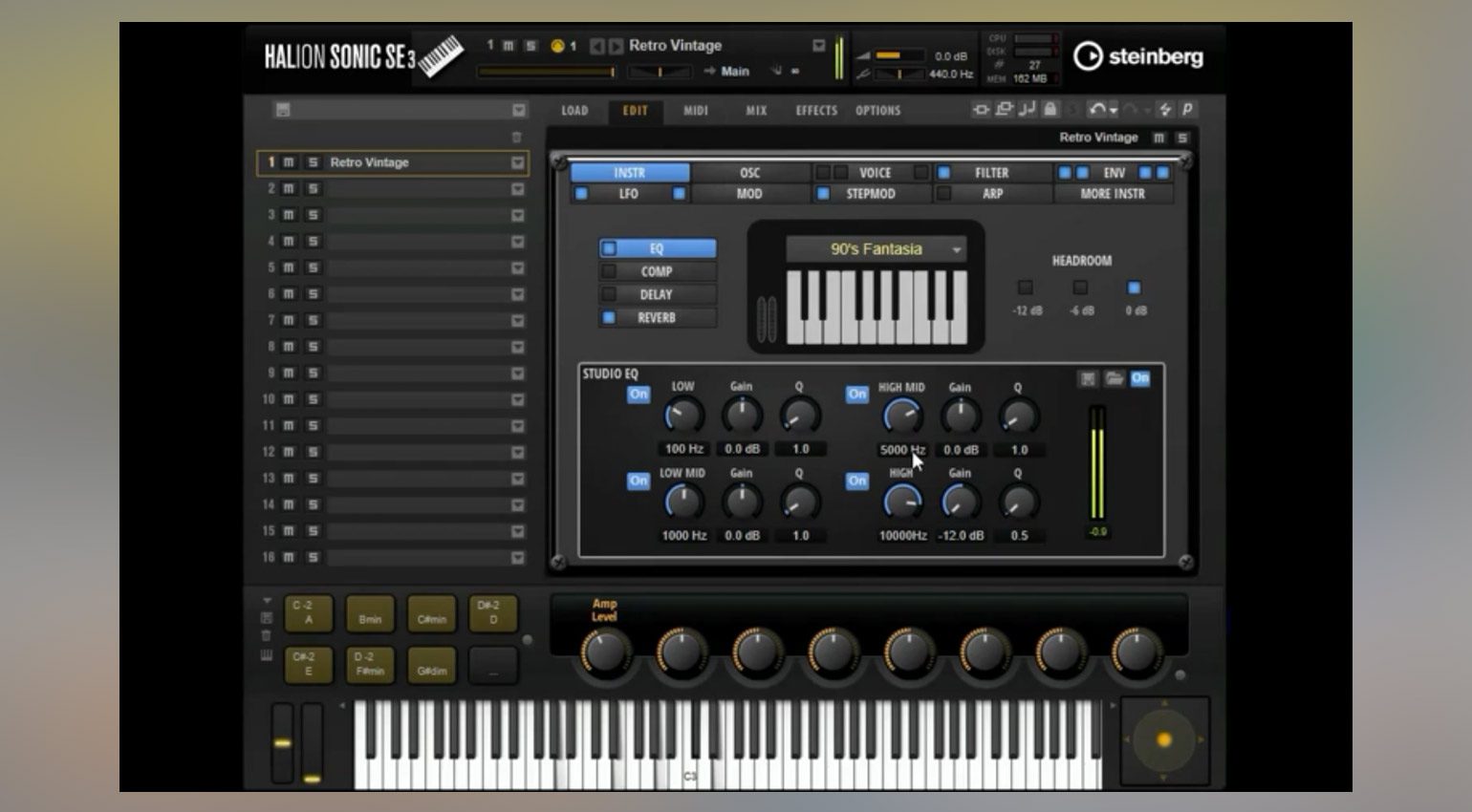1472x812 pixels.
Task: Toggle the STEPMOD enable checkbox
Action: [823, 194]
